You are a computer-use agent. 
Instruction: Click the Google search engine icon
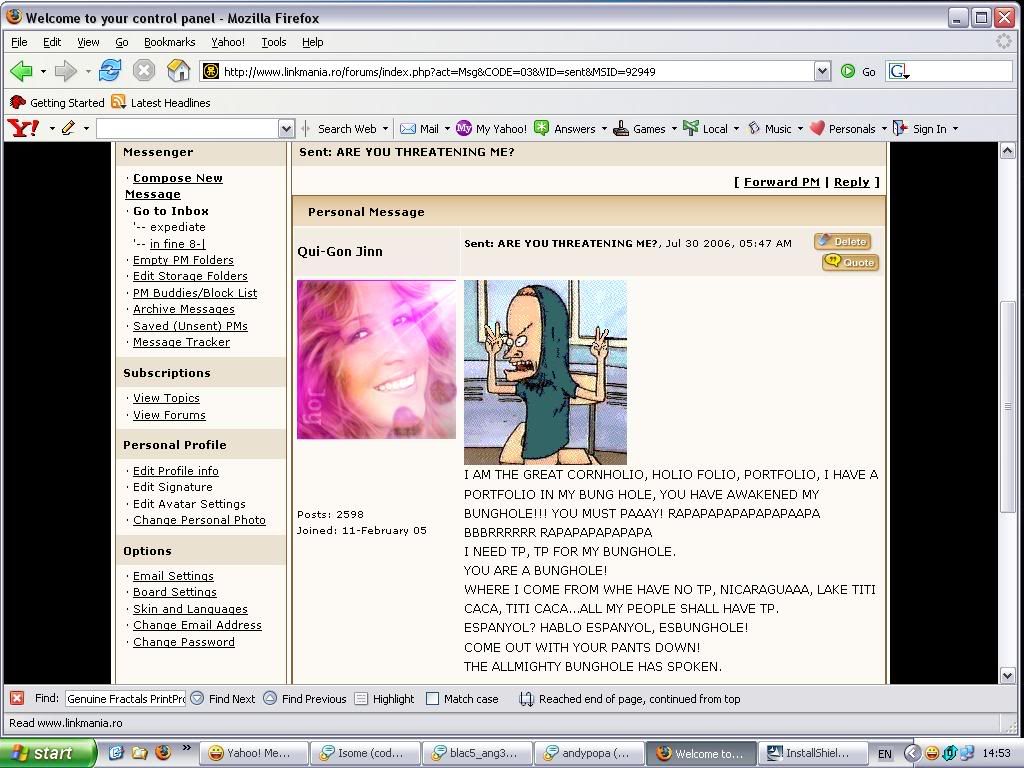pos(899,71)
